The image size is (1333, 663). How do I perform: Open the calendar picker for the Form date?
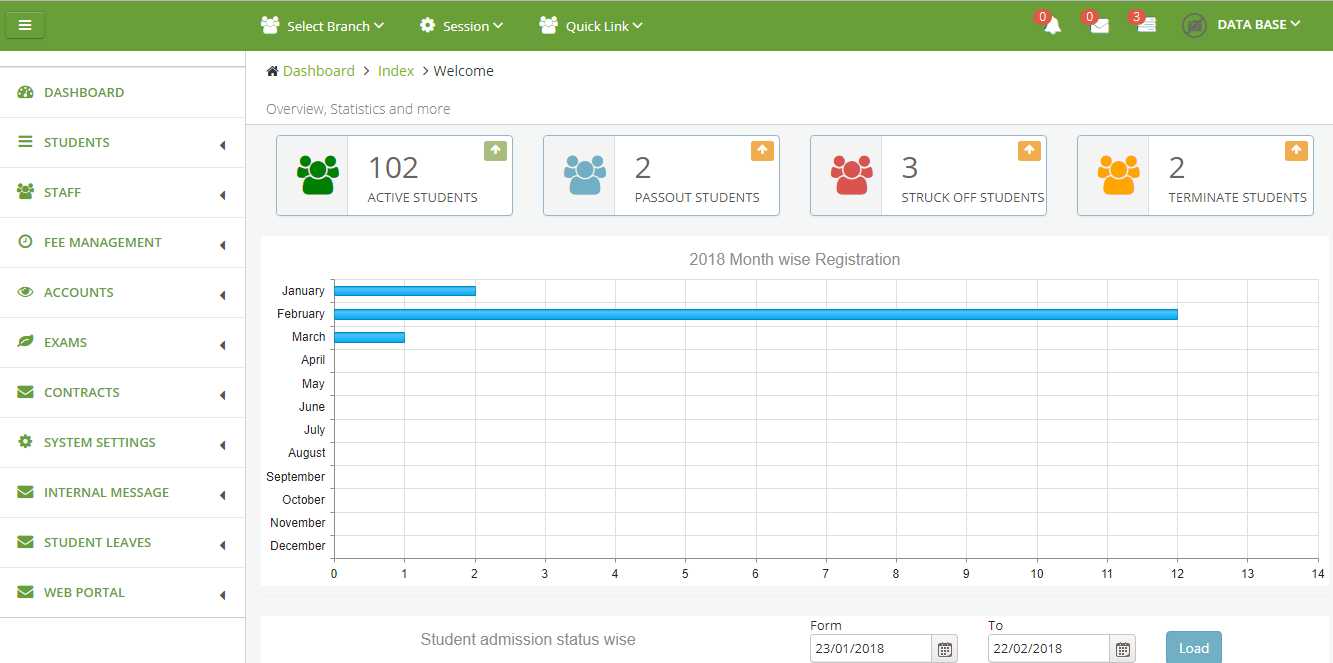click(944, 648)
